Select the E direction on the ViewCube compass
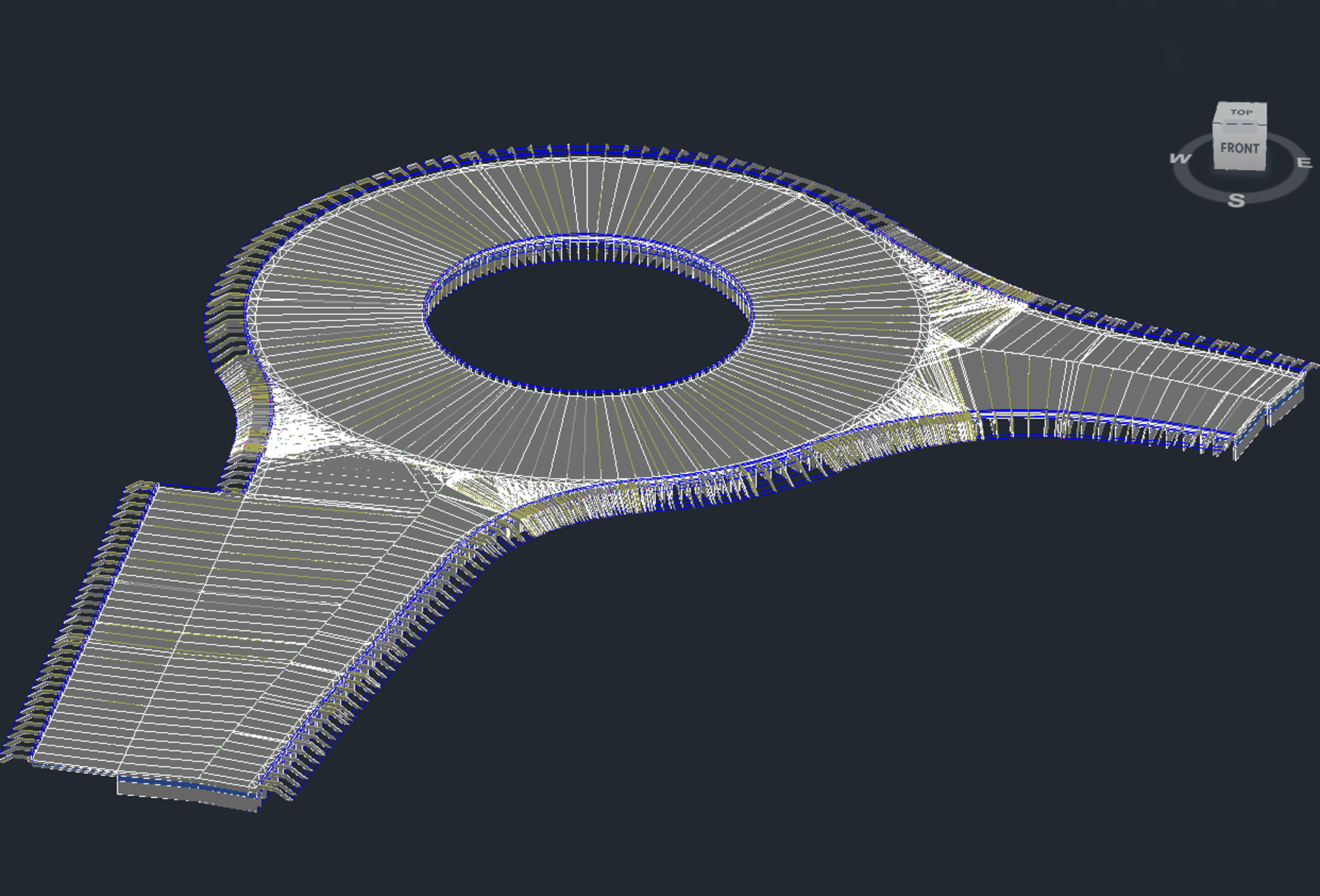Image resolution: width=1320 pixels, height=896 pixels. (x=1304, y=162)
